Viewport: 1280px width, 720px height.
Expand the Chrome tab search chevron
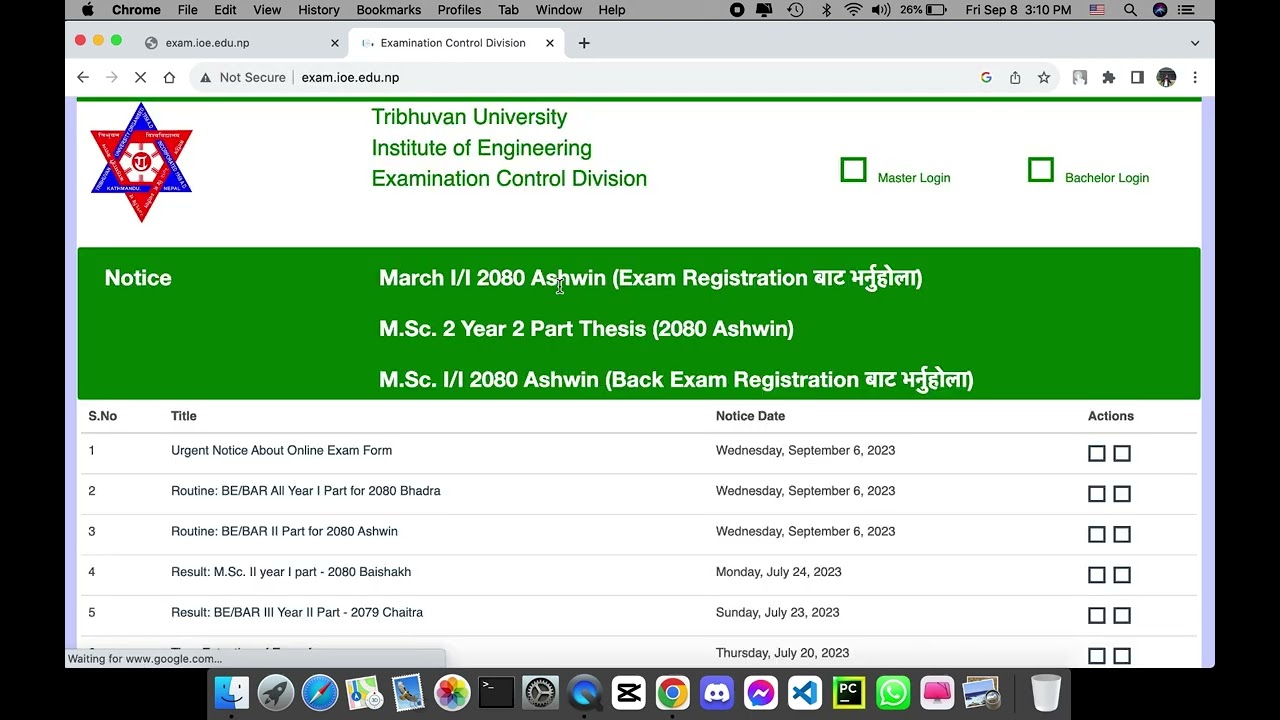click(1195, 43)
